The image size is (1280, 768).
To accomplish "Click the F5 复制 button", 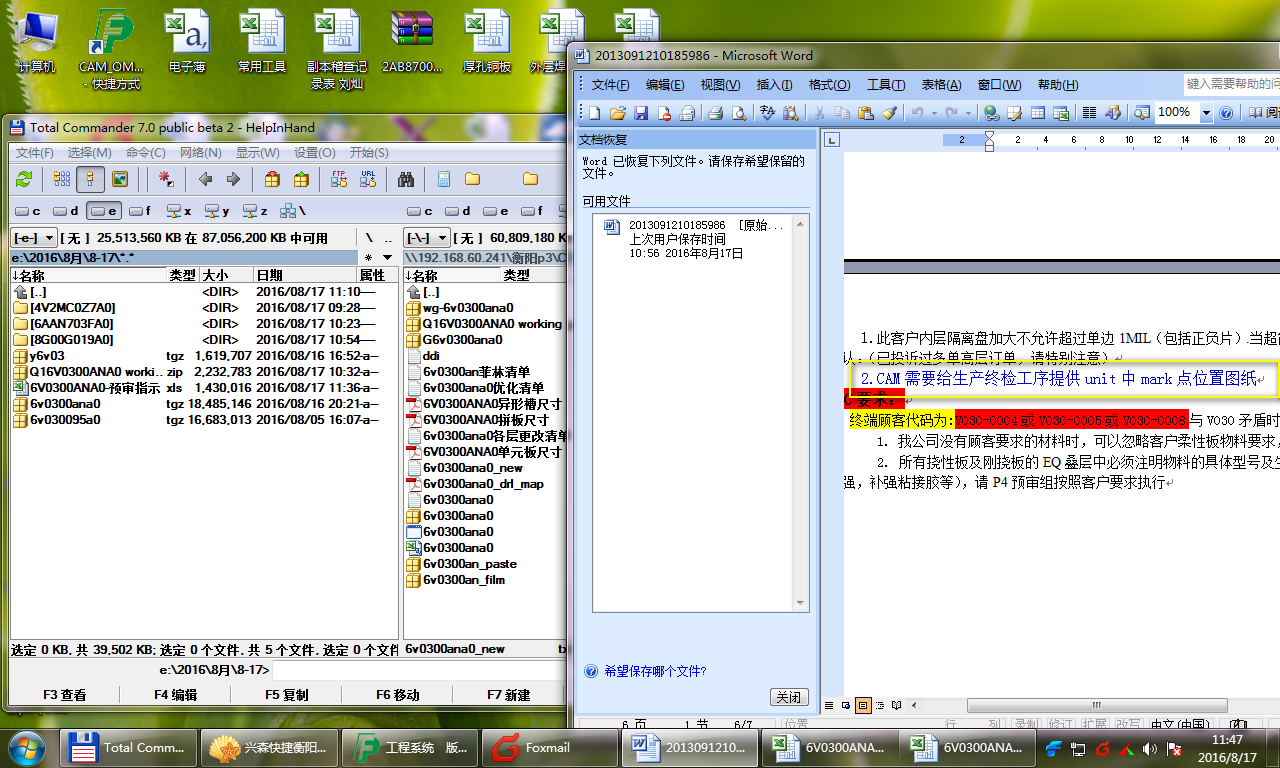I will pos(287,695).
